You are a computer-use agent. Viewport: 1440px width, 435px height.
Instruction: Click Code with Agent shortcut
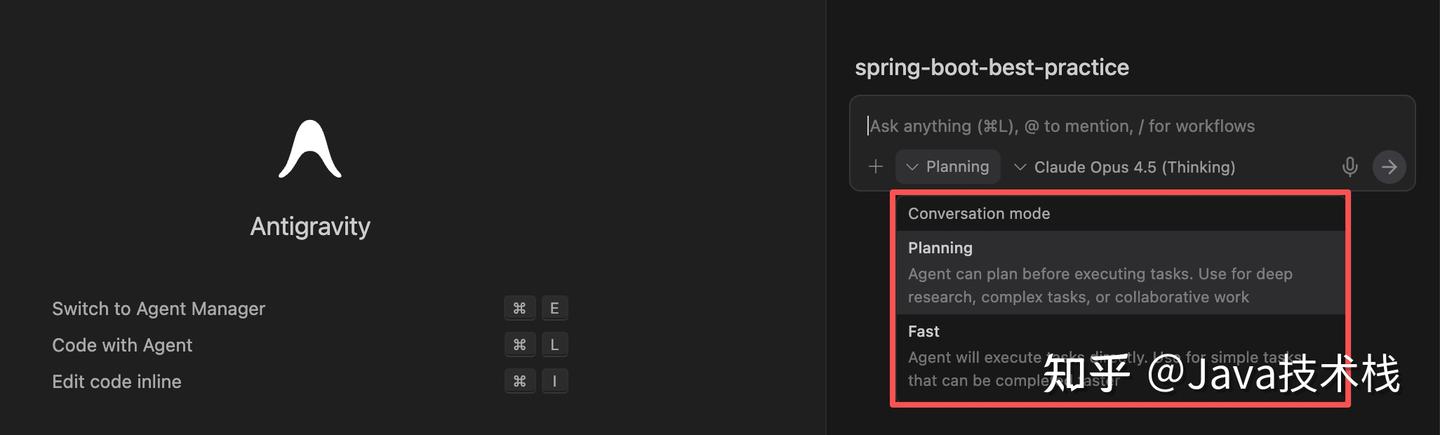[122, 345]
